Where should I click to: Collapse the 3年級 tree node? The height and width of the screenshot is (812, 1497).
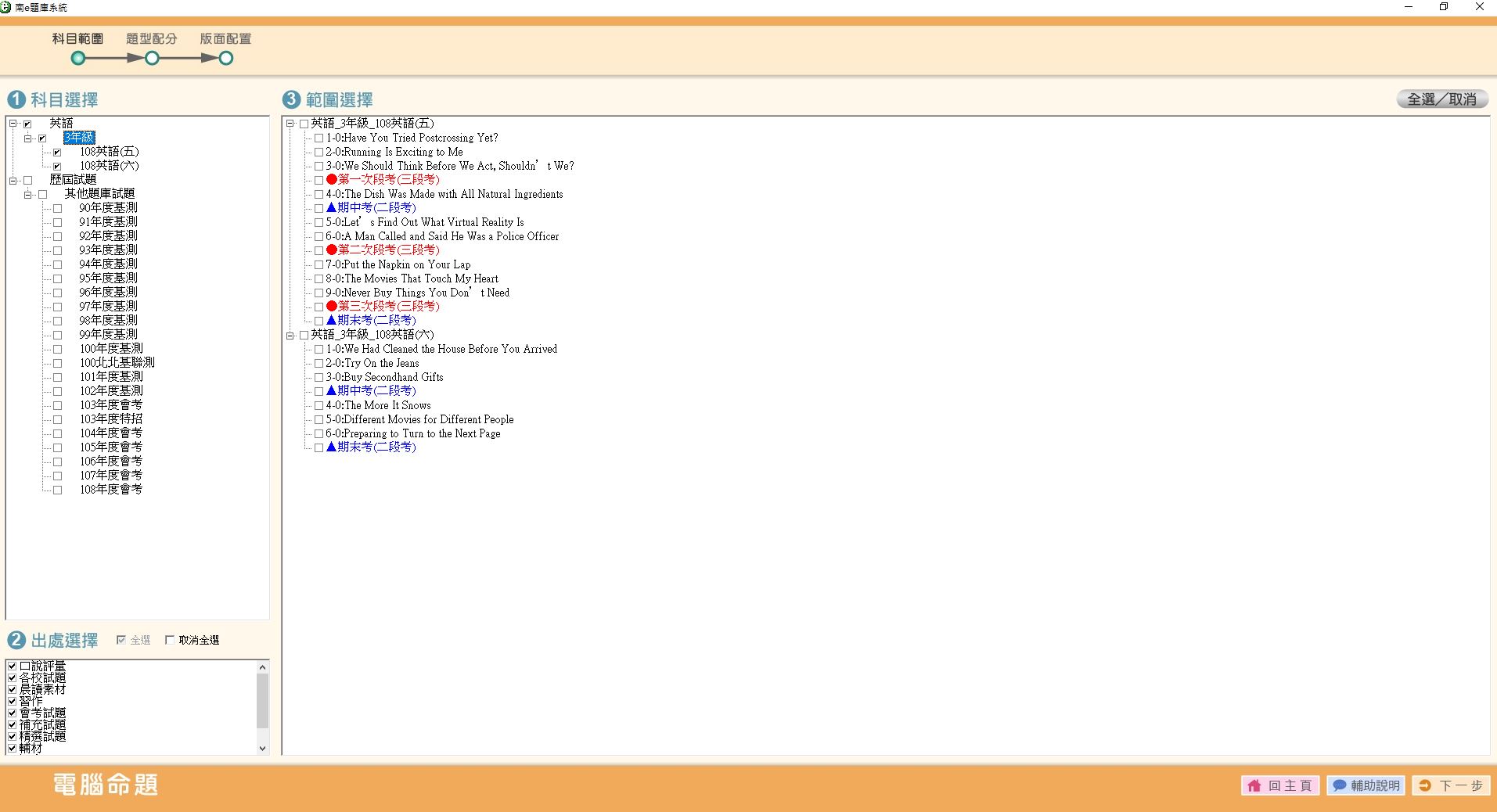27,138
